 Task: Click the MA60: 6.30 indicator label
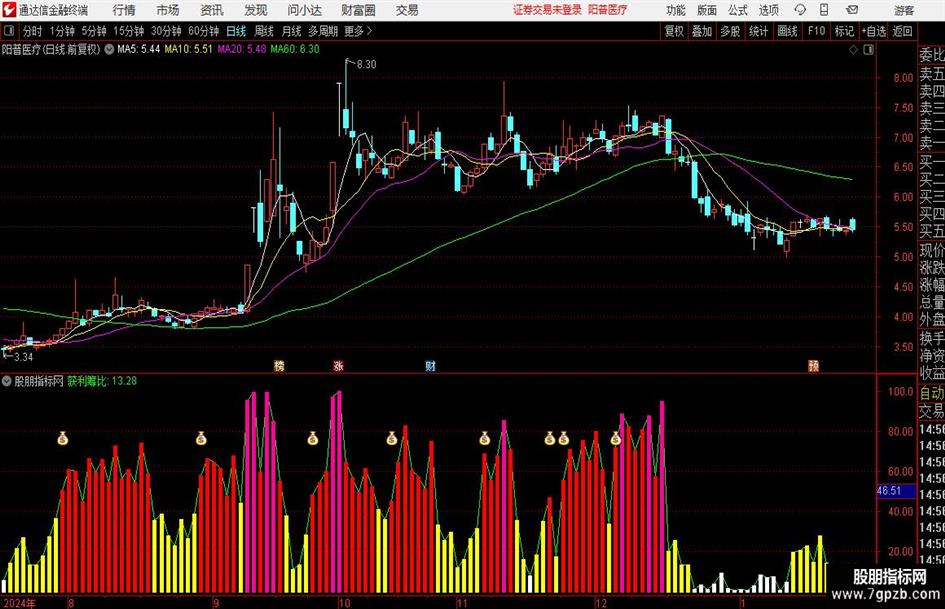point(295,49)
